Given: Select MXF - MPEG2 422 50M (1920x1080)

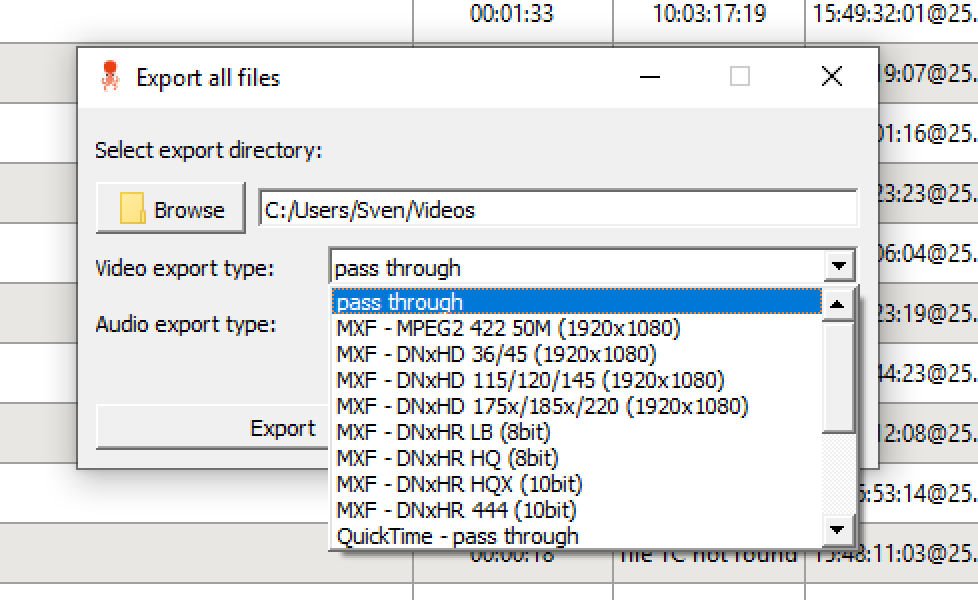Looking at the screenshot, I should 508,328.
